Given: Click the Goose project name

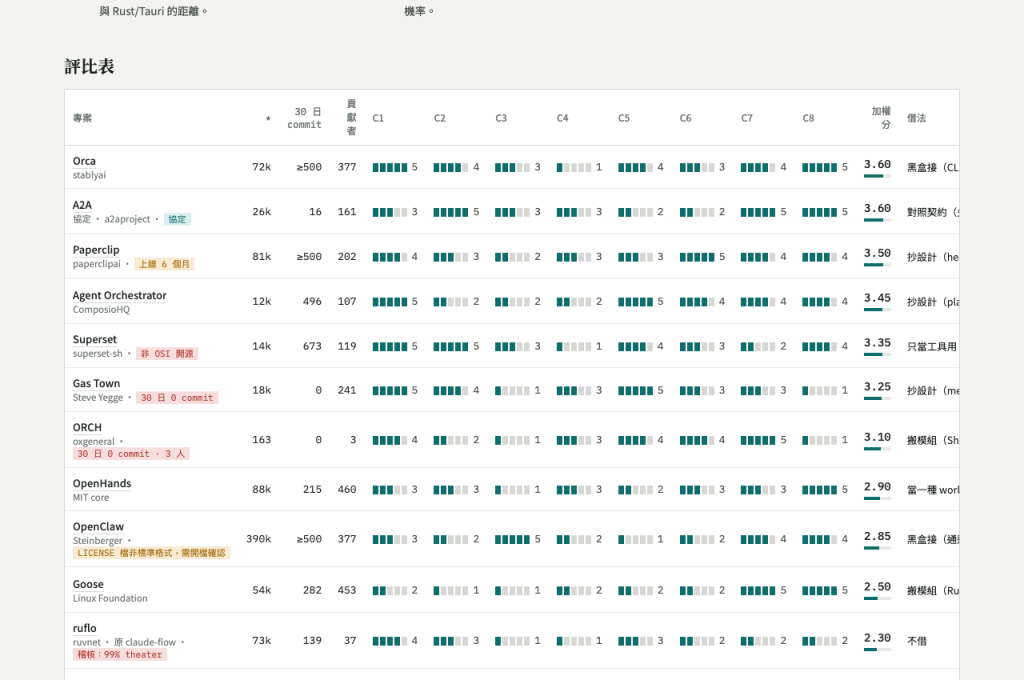Looking at the screenshot, I should pyautogui.click(x=88, y=584).
